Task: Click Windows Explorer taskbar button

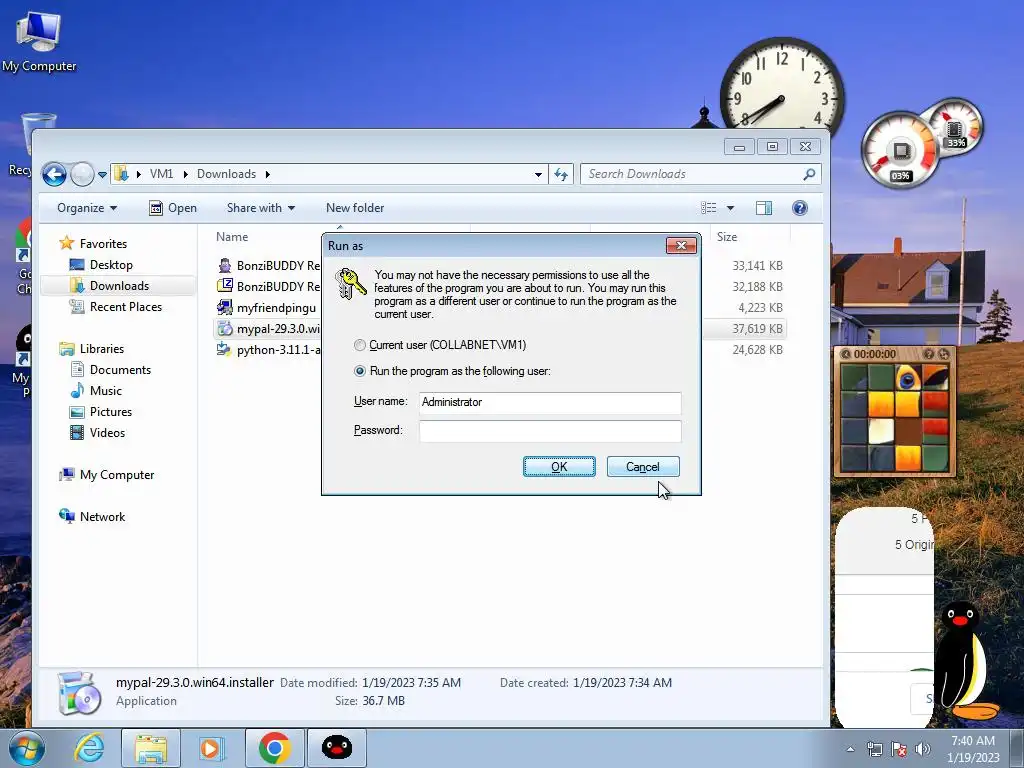Action: (150, 748)
